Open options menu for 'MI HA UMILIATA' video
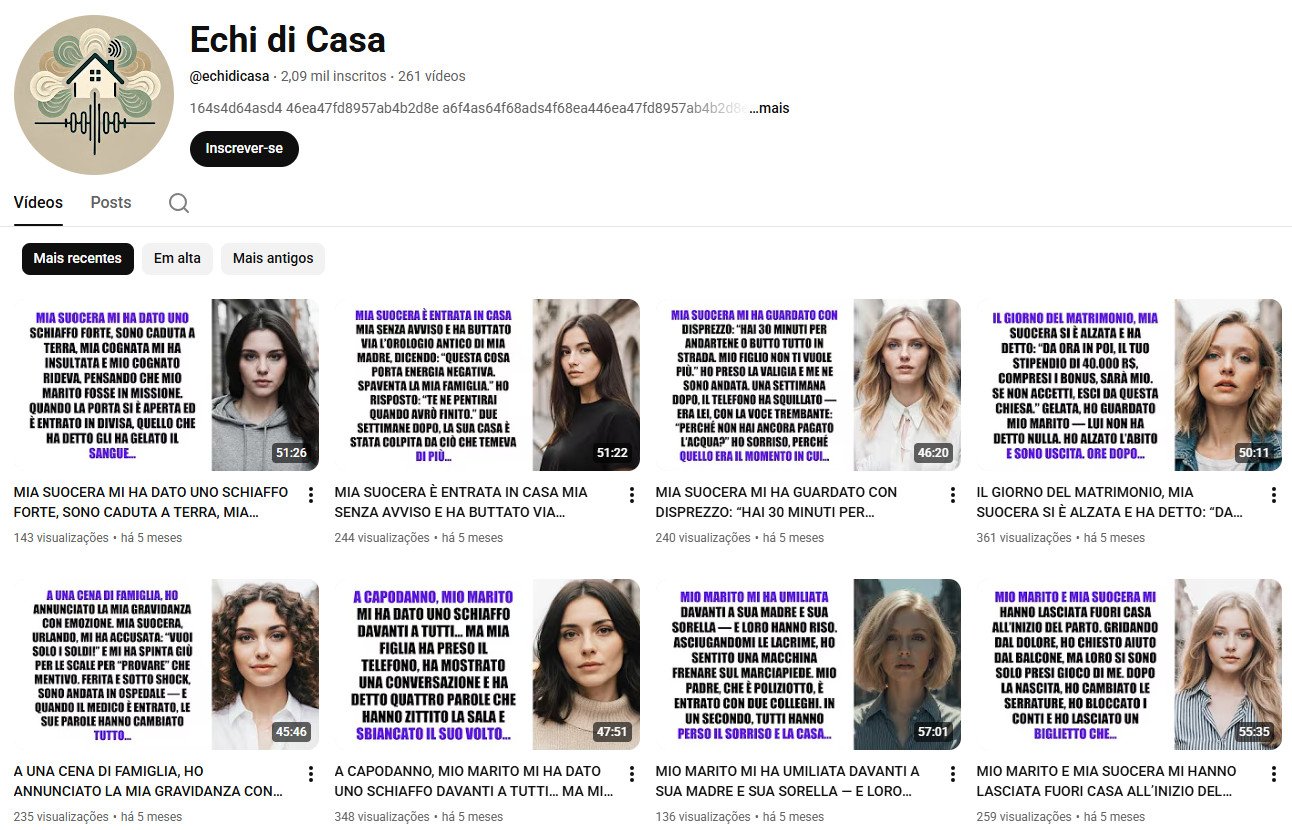Image resolution: width=1292 pixels, height=830 pixels. [x=953, y=774]
